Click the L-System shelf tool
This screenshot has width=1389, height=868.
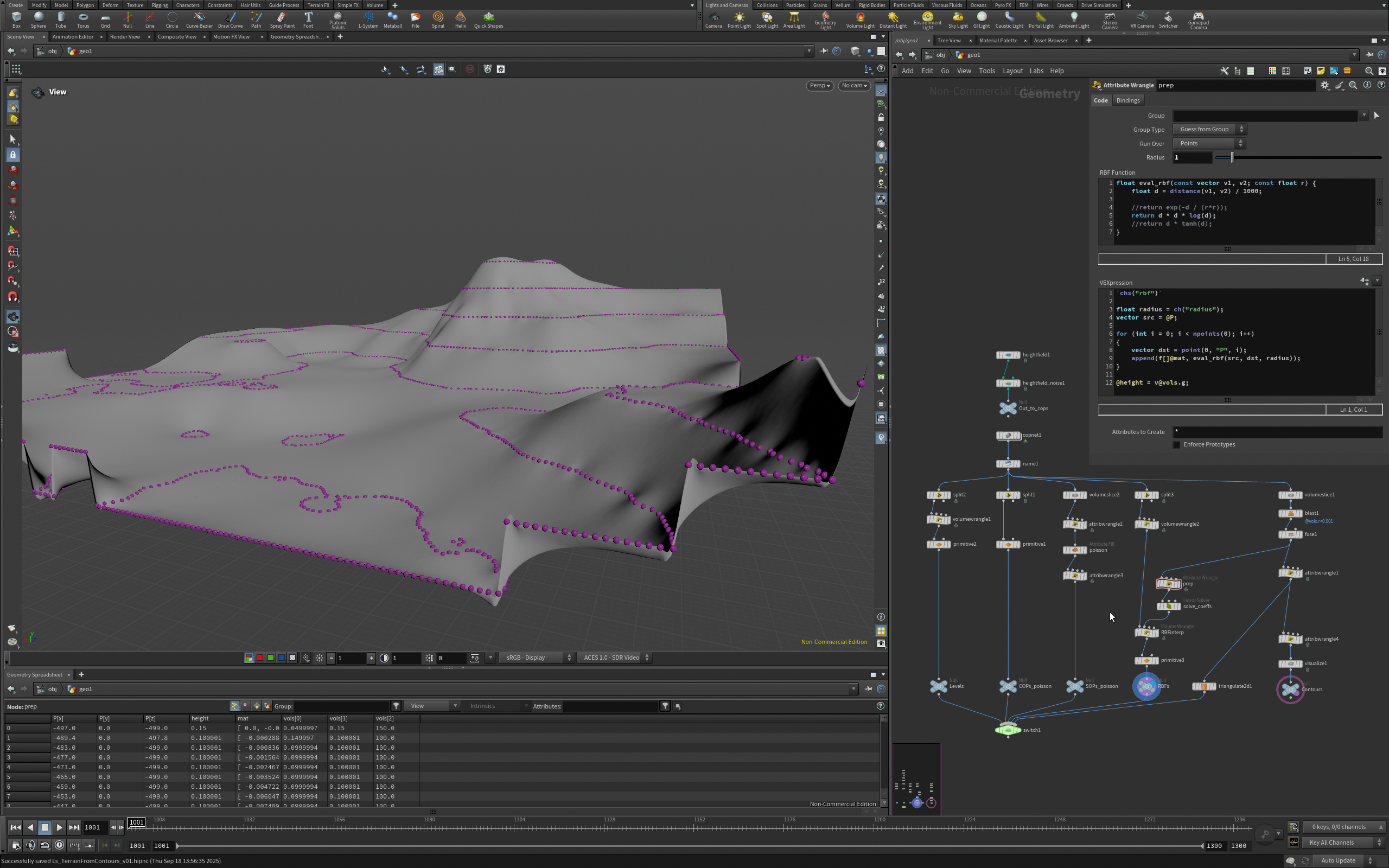click(x=368, y=19)
